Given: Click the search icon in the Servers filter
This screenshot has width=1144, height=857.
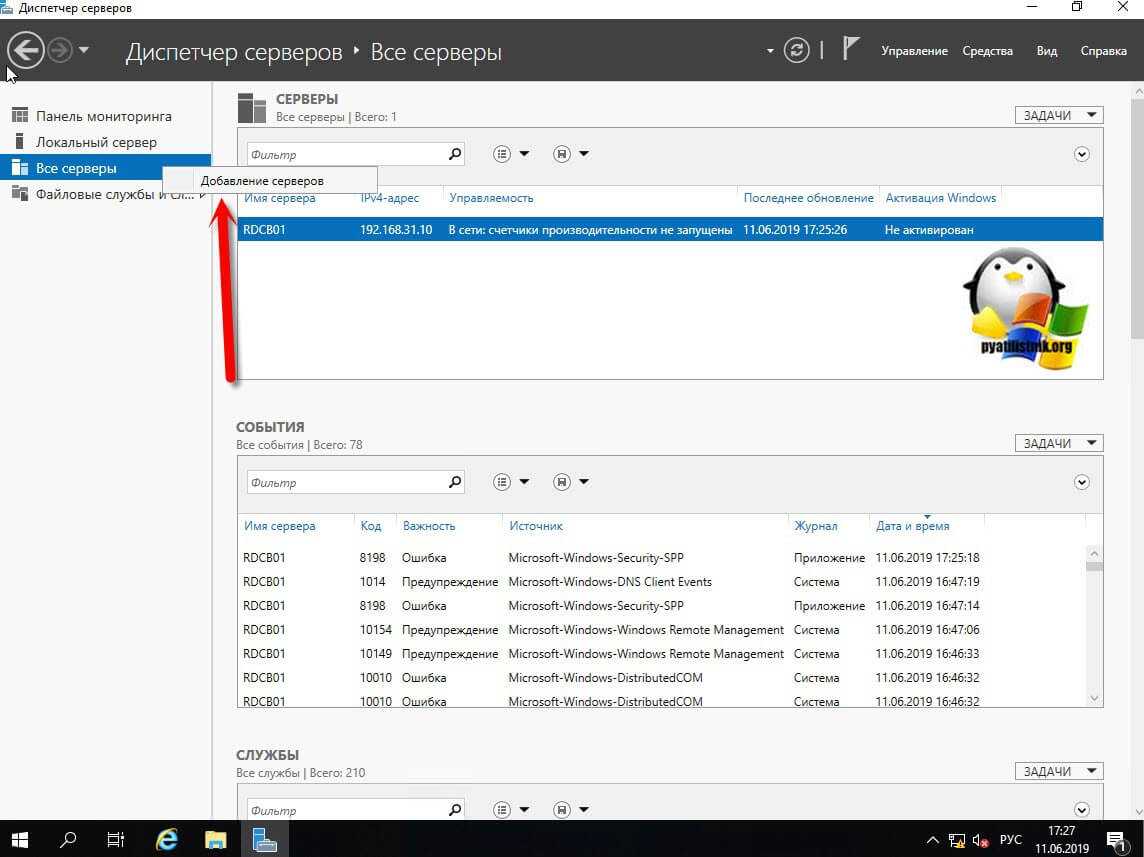Looking at the screenshot, I should point(455,154).
